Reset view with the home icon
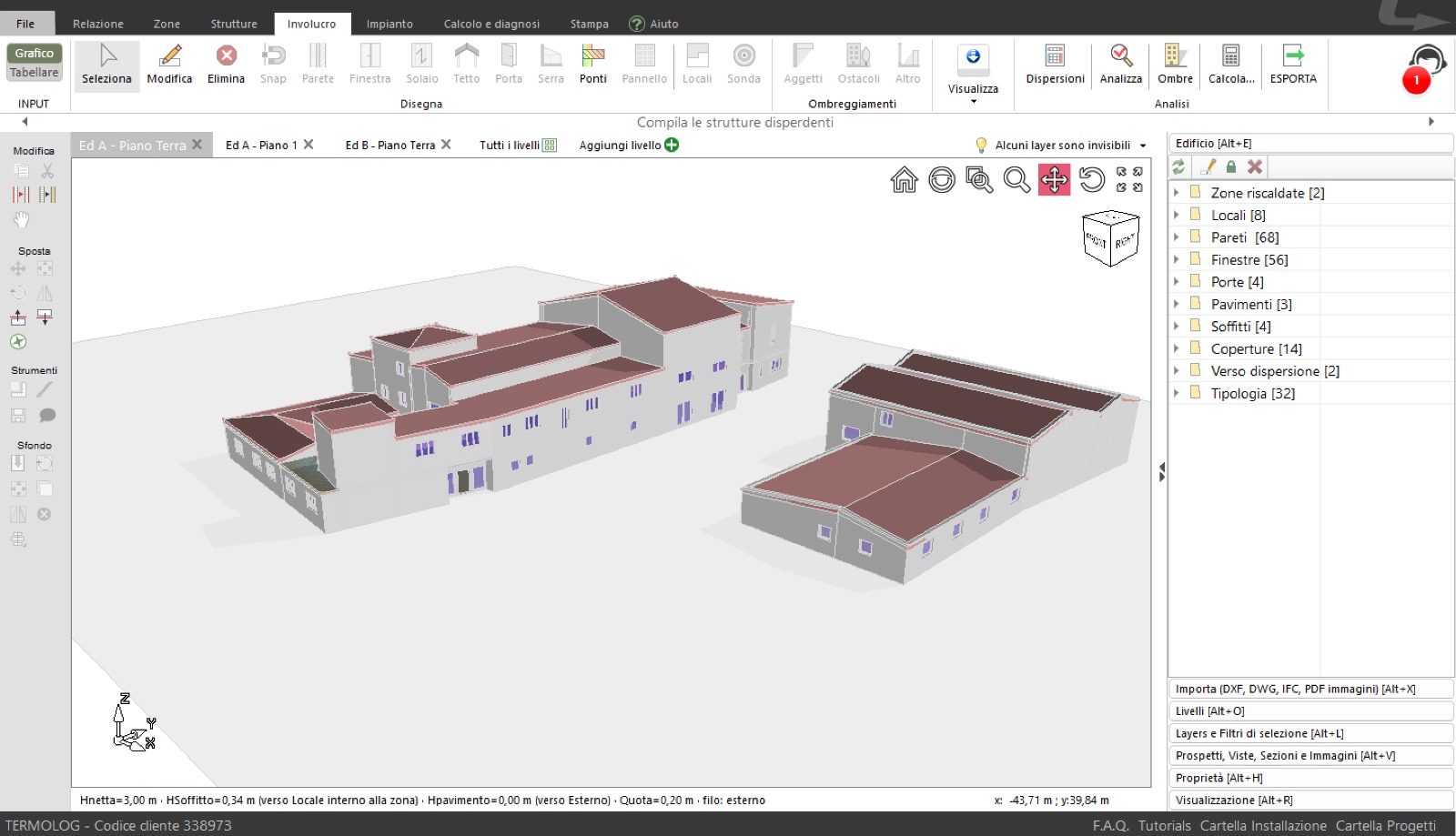 [x=904, y=180]
